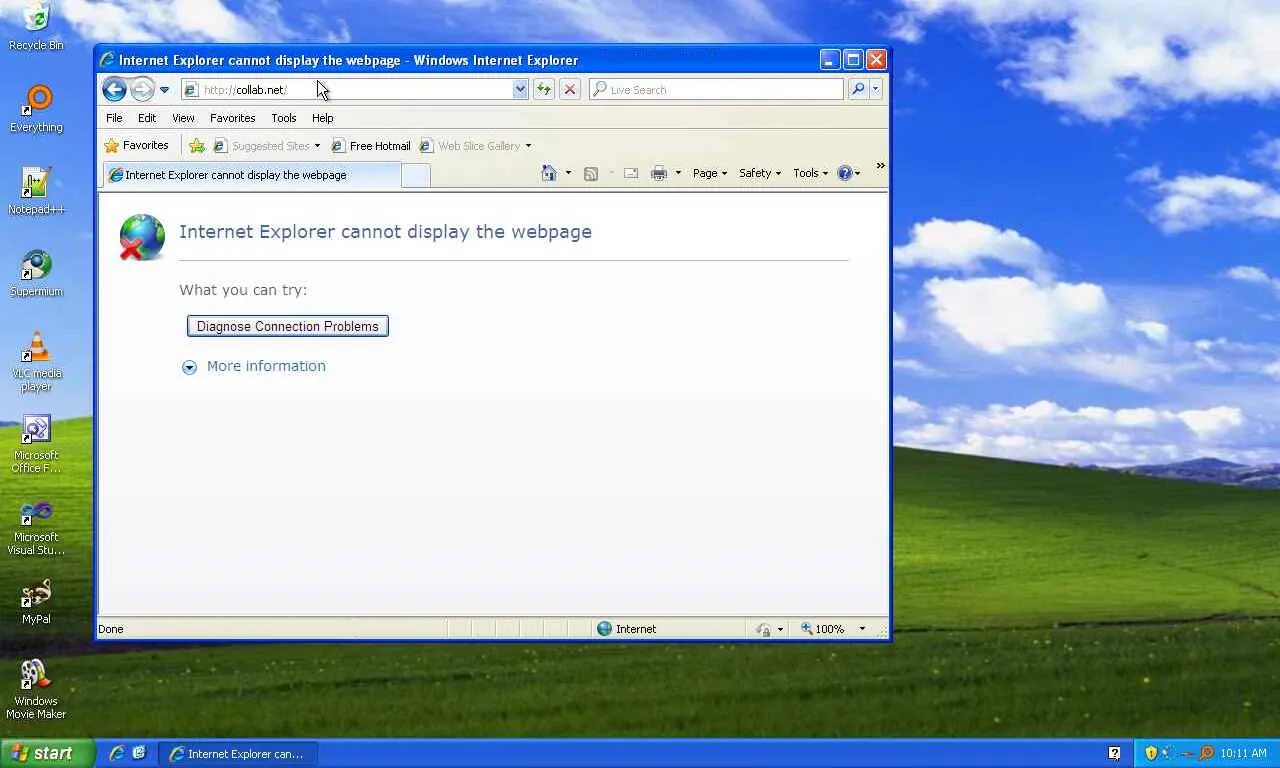
Task: Open the Safety command bar menu
Action: pos(760,173)
